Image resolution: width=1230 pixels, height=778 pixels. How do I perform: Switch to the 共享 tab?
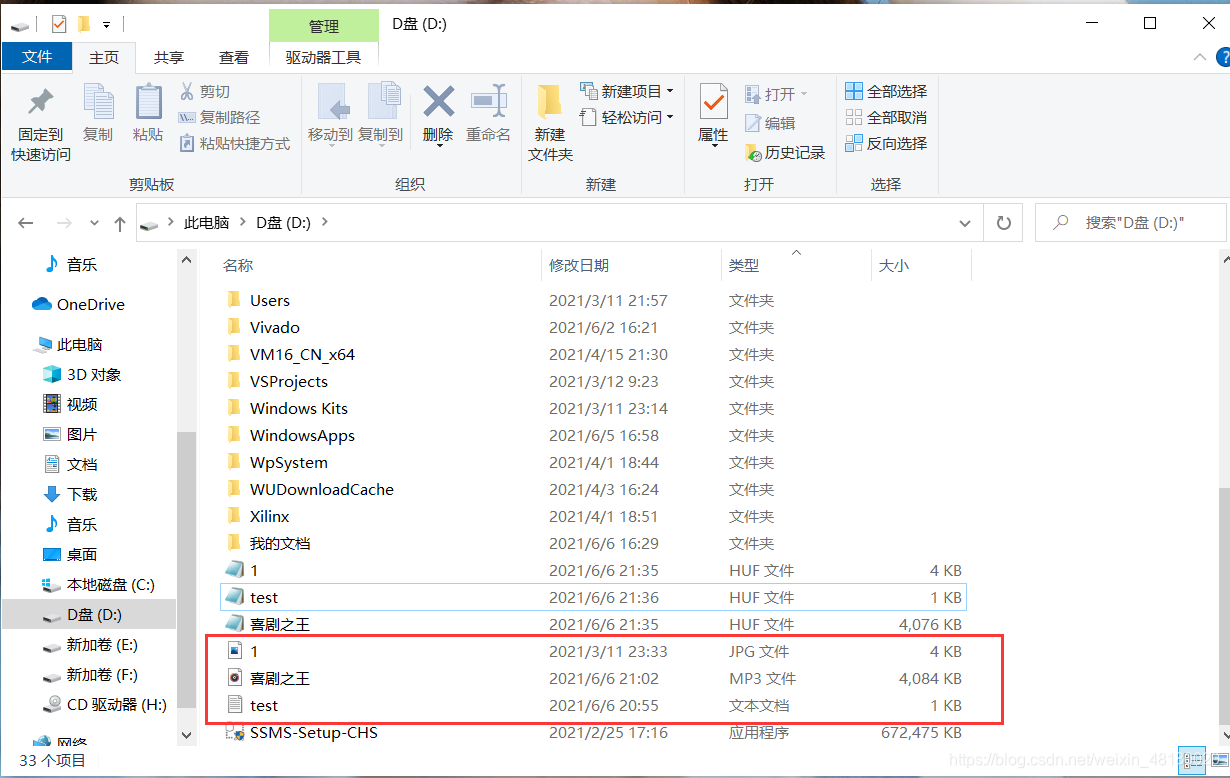[169, 58]
